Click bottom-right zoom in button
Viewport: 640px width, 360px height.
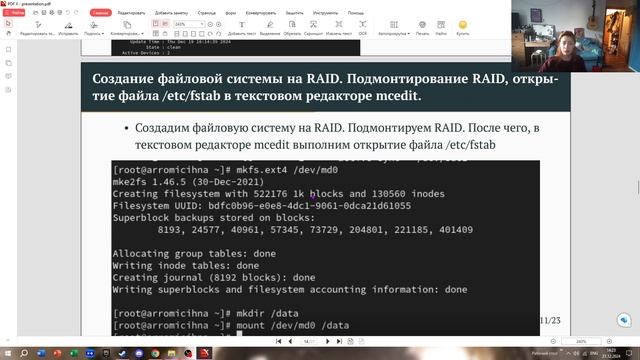609,341
